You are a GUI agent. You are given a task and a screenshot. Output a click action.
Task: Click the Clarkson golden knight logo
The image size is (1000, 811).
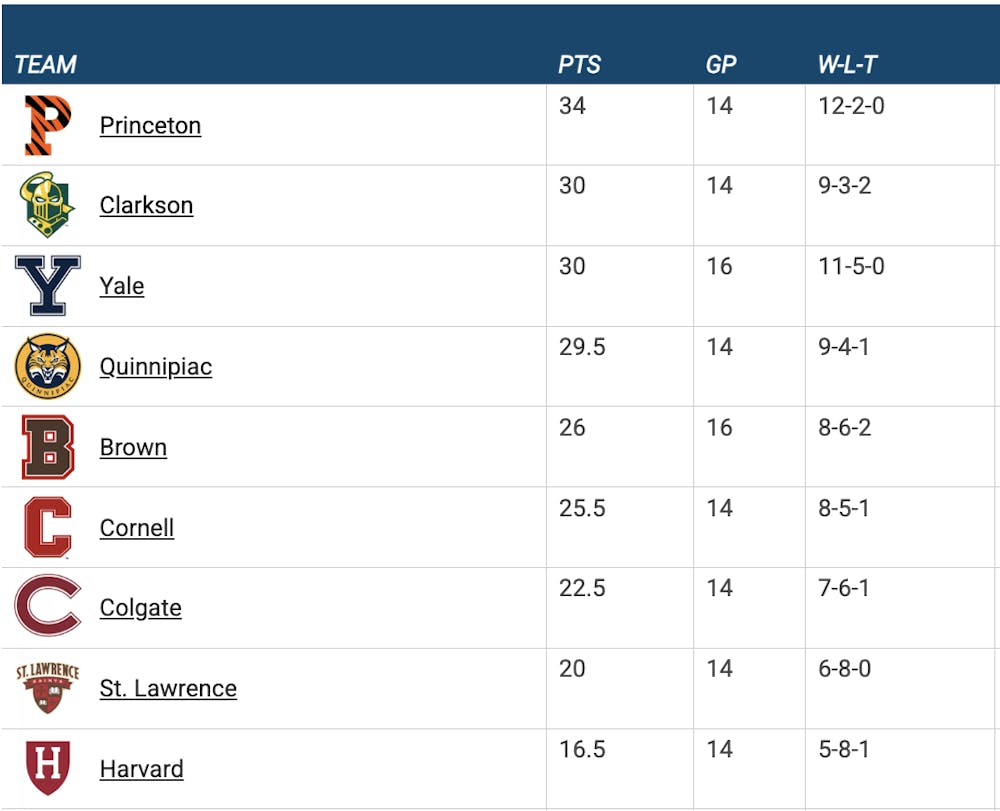47,205
